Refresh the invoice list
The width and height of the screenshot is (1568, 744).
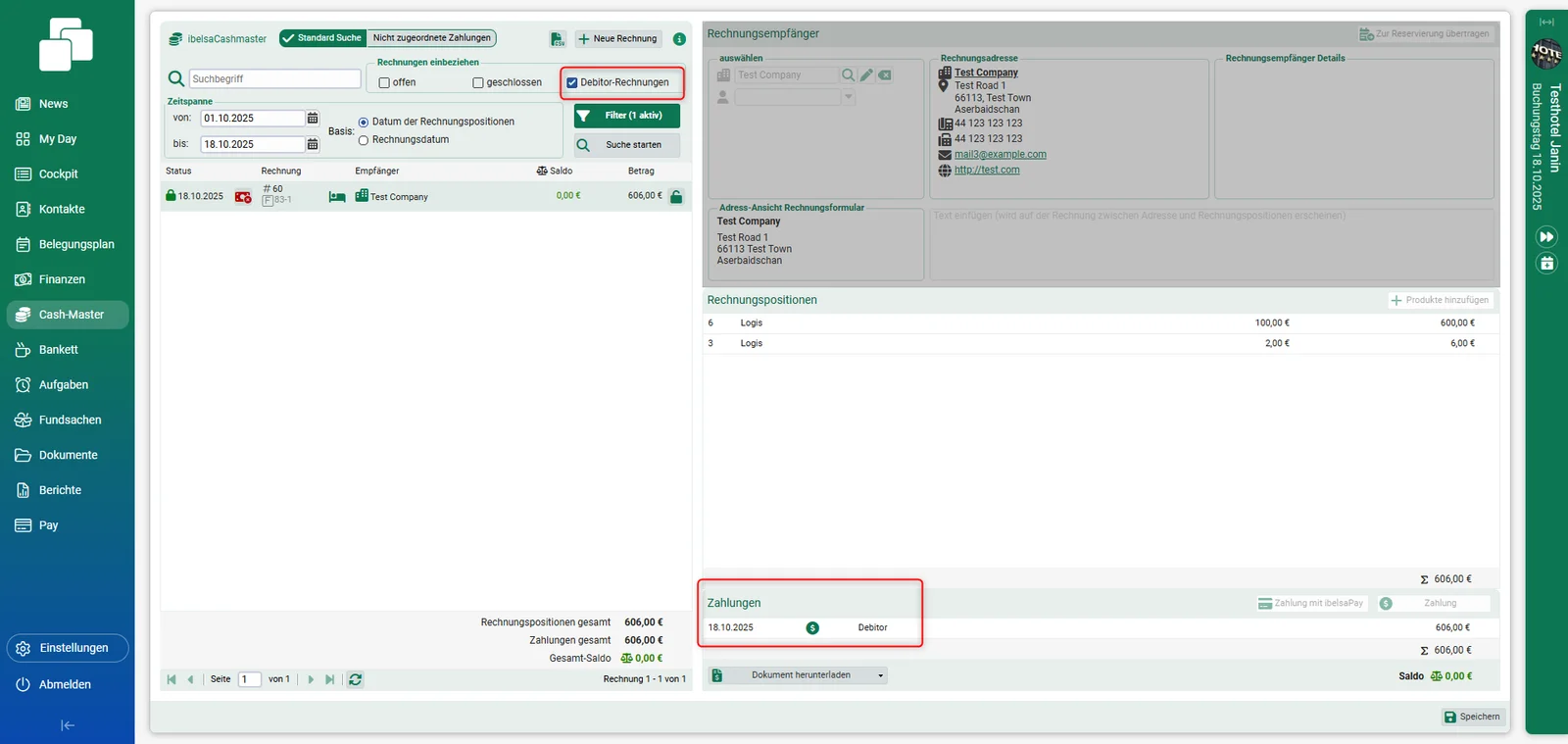point(356,679)
